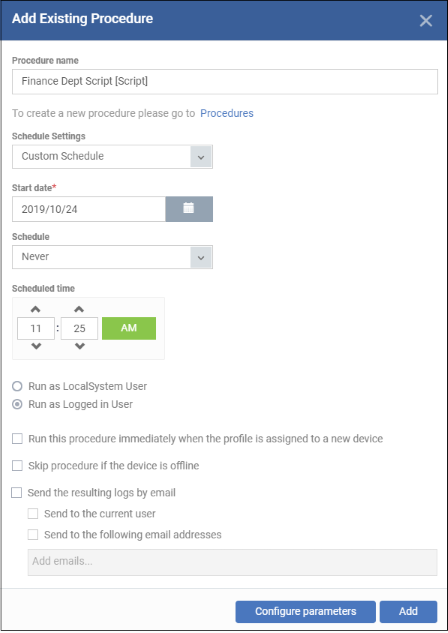The image size is (448, 633).
Task: Decrease the scheduled minutes with down arrow
Action: (80, 346)
